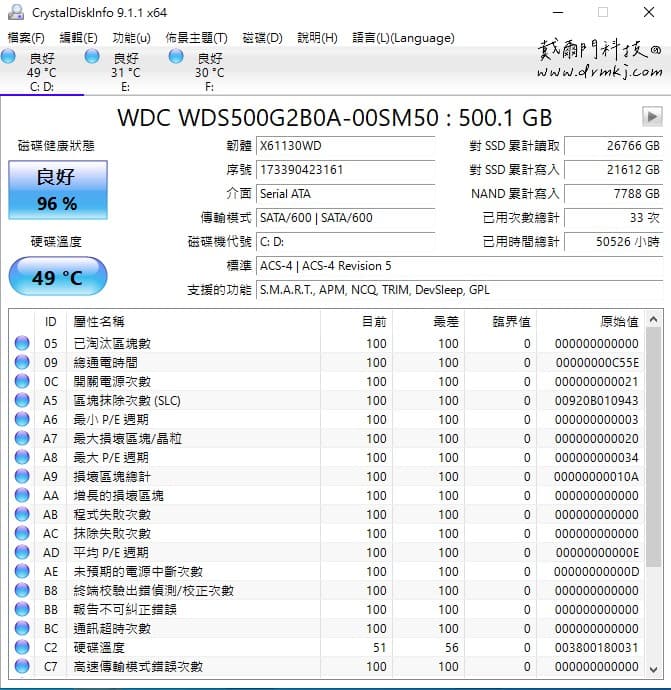
Task: Select the 未預期的電源中斷次數 attribute name
Action: [x=138, y=571]
